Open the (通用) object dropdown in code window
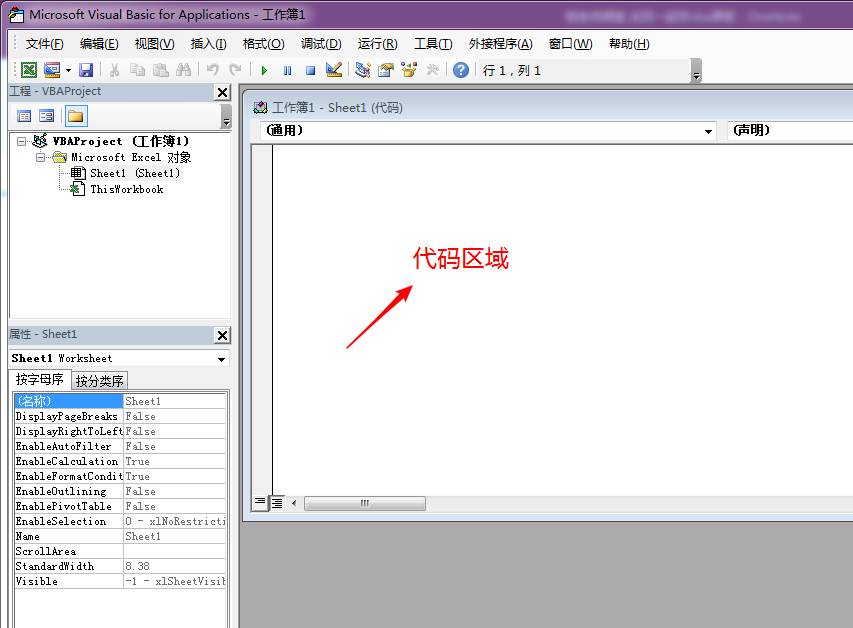This screenshot has height=628, width=853. click(708, 131)
